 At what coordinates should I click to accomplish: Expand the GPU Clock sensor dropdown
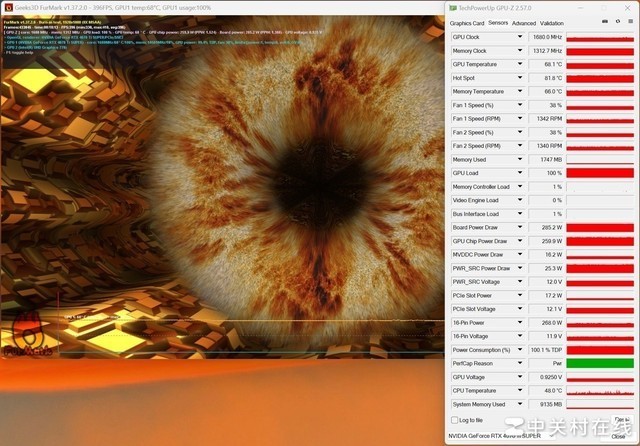pos(519,37)
